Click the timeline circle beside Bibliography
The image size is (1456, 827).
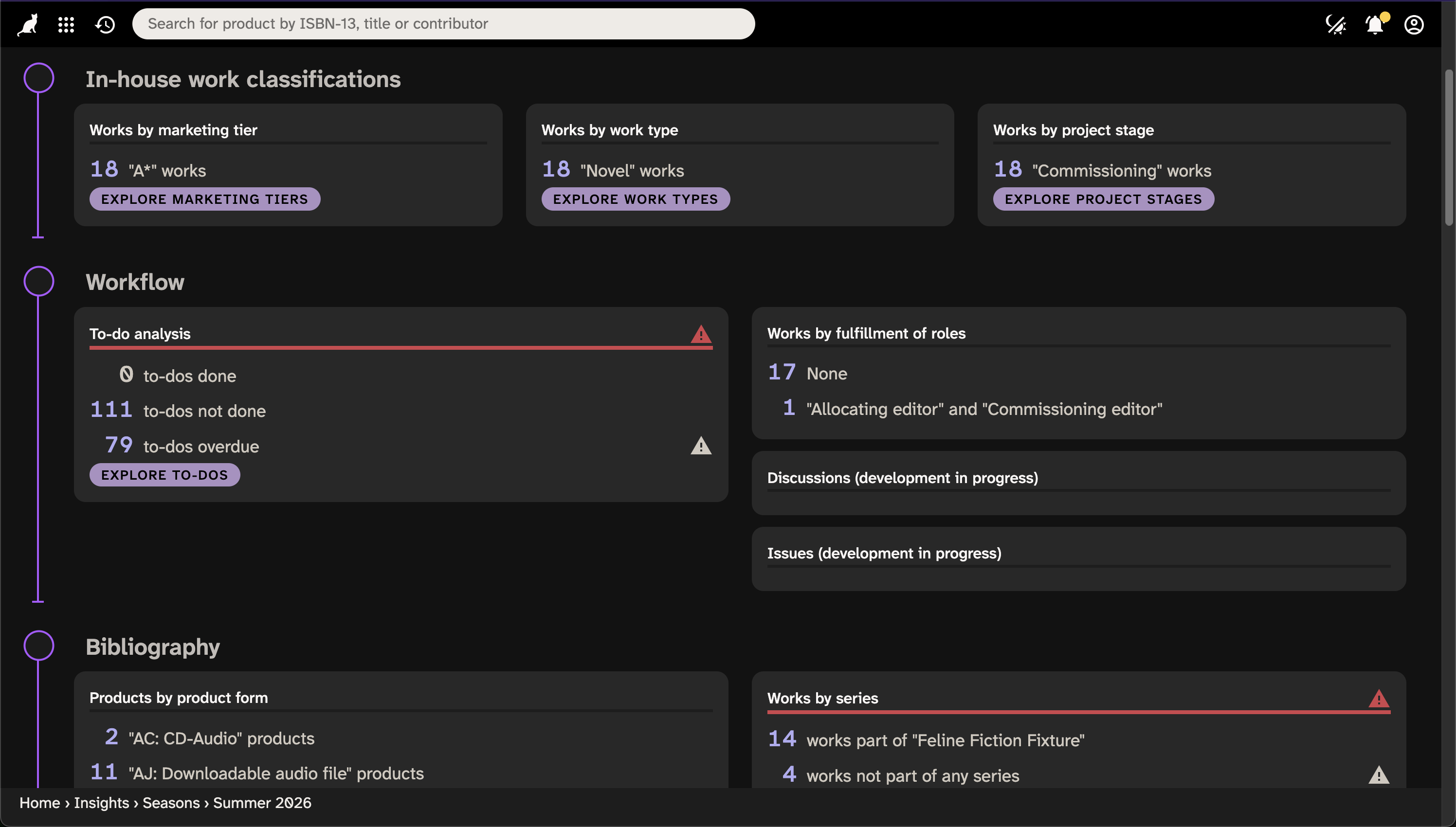[x=38, y=645]
